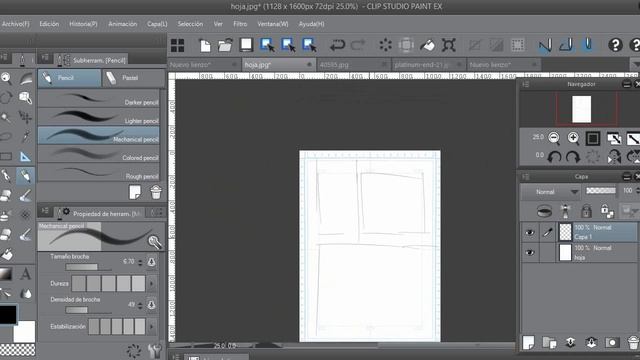Click the Fill bucket icon in command bar
The height and width of the screenshot is (360, 640).
coord(427,45)
